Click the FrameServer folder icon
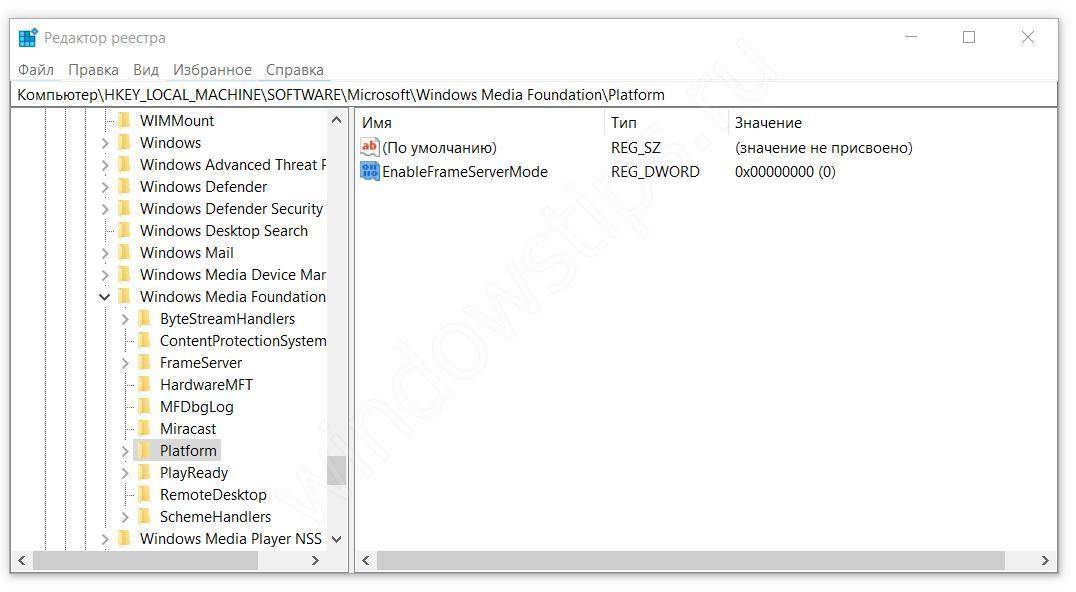Image resolution: width=1076 pixels, height=592 pixels. point(144,362)
